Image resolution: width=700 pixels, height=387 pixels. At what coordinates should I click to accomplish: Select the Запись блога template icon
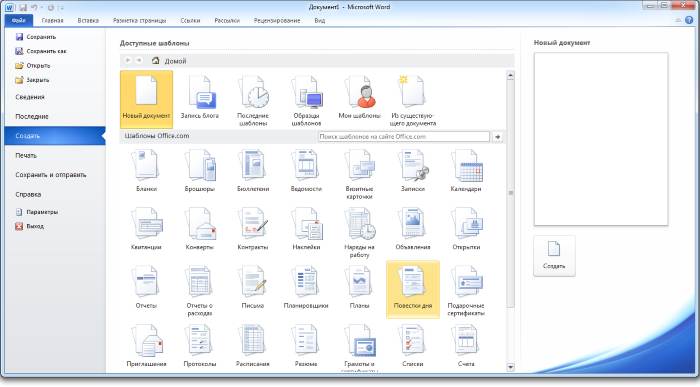click(200, 99)
